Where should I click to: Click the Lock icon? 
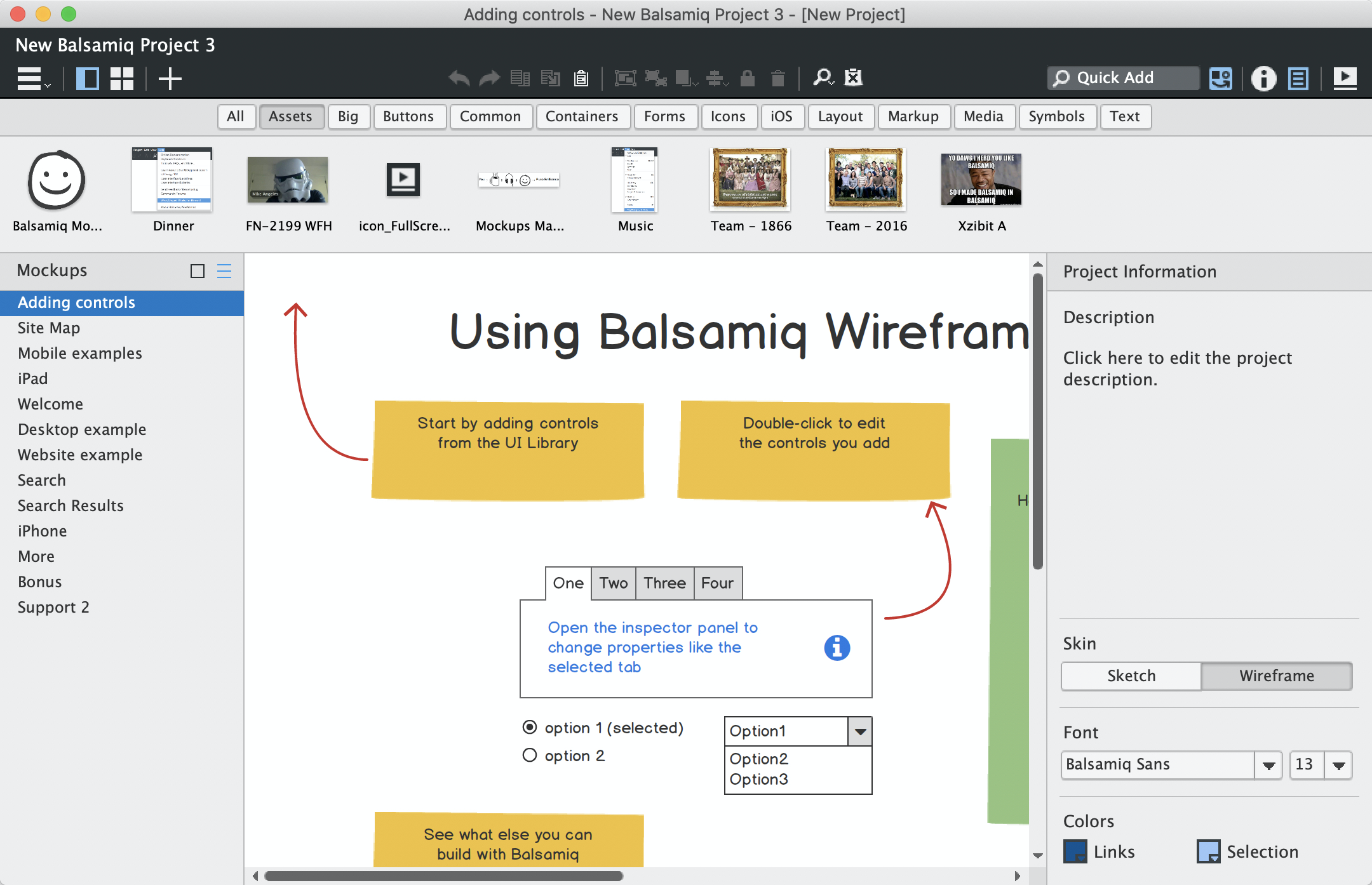pos(748,78)
